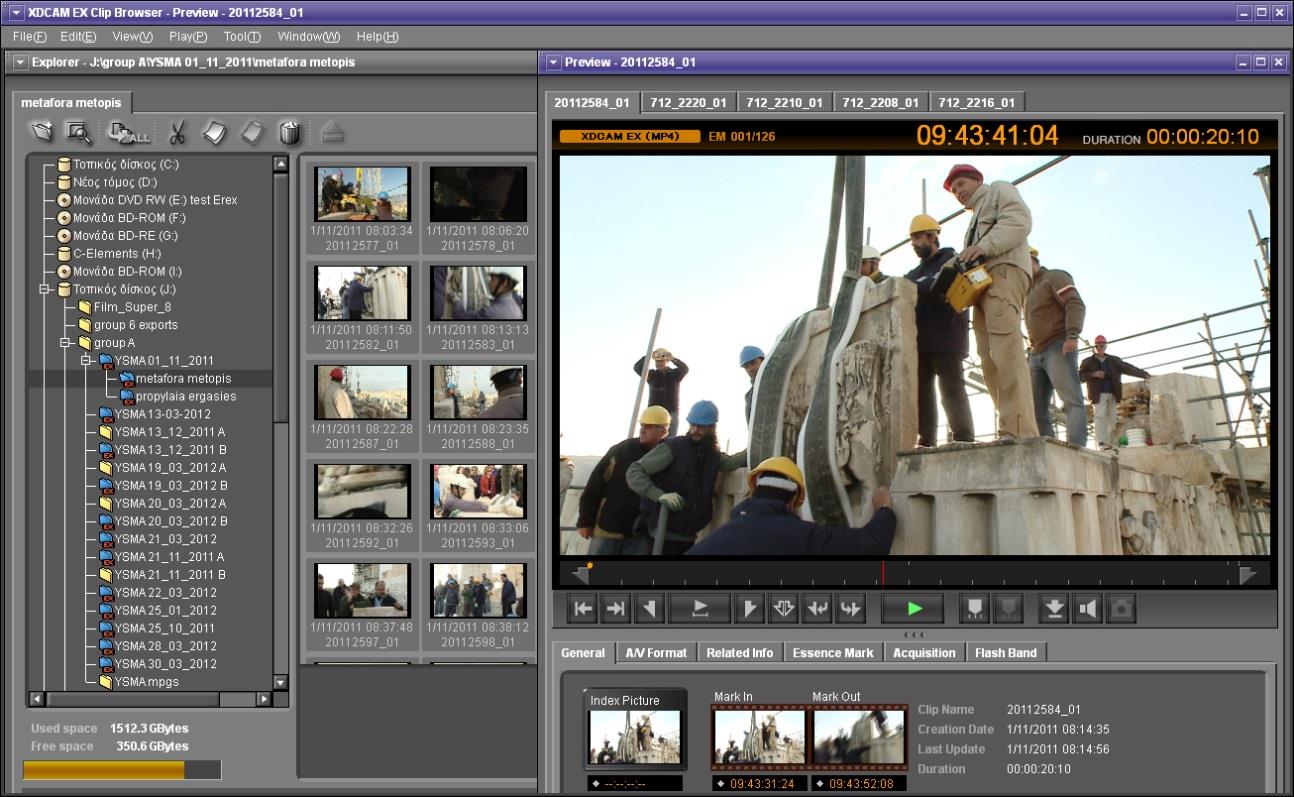Open the Essence Mark tab

832,653
